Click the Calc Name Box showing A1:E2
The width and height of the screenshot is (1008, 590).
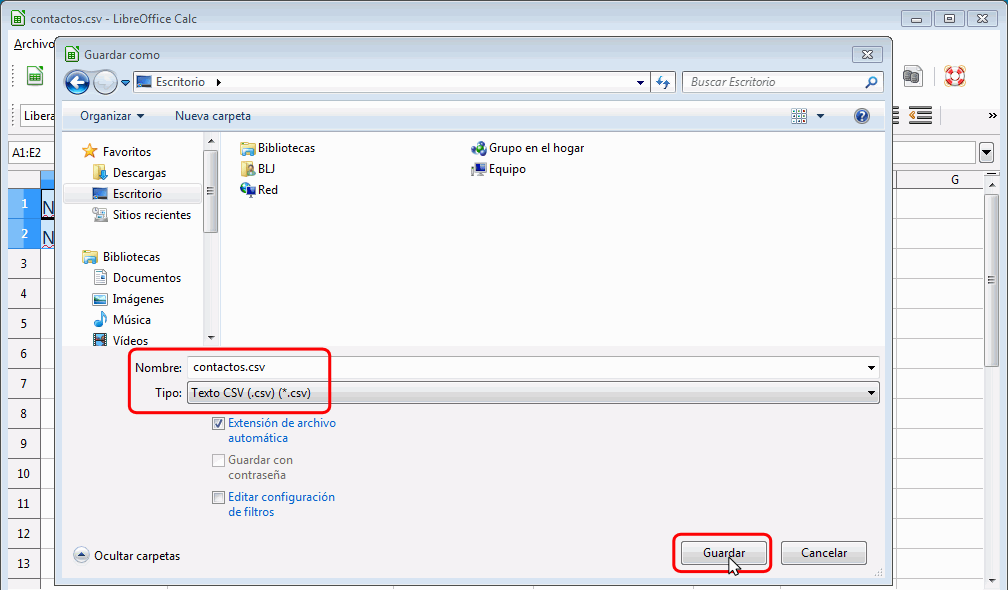tap(31, 152)
